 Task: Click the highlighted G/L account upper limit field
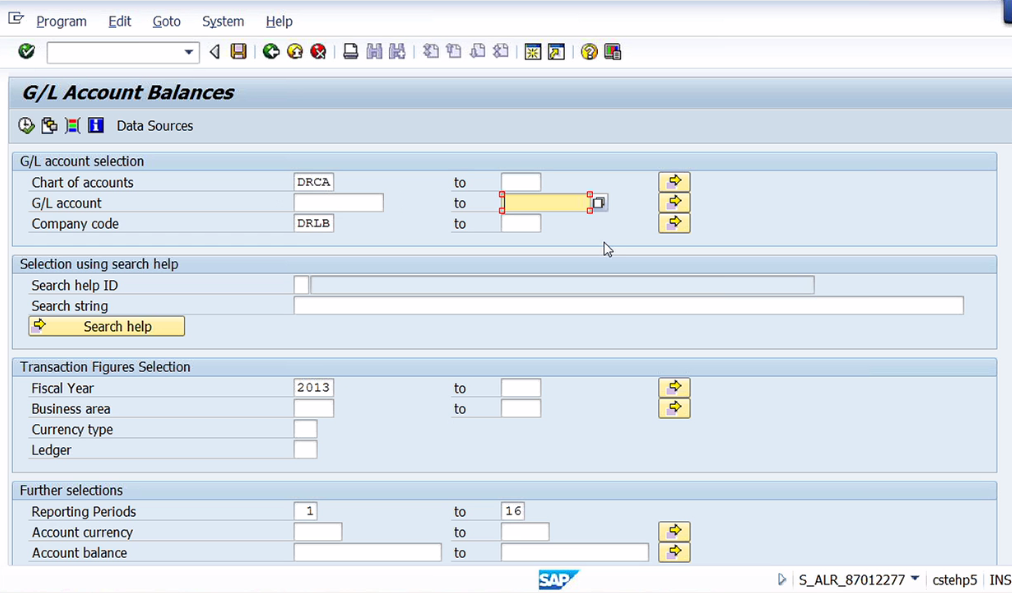[546, 203]
